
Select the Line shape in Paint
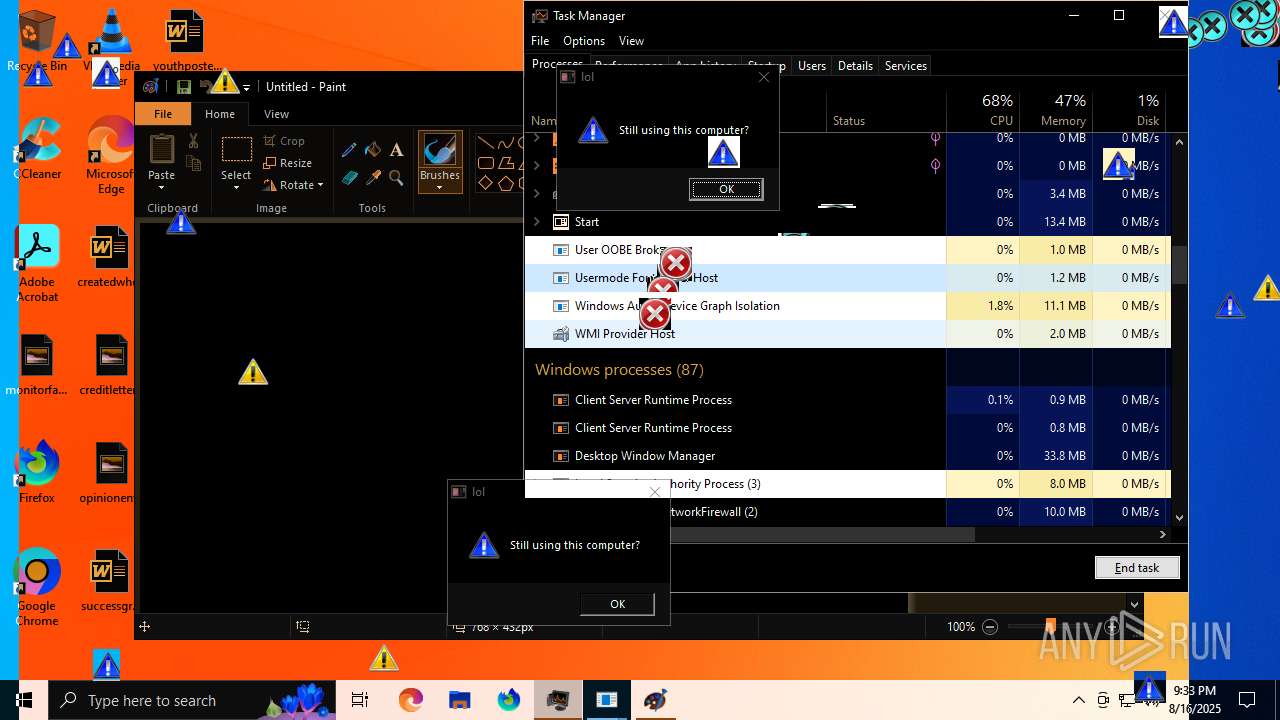(485, 143)
